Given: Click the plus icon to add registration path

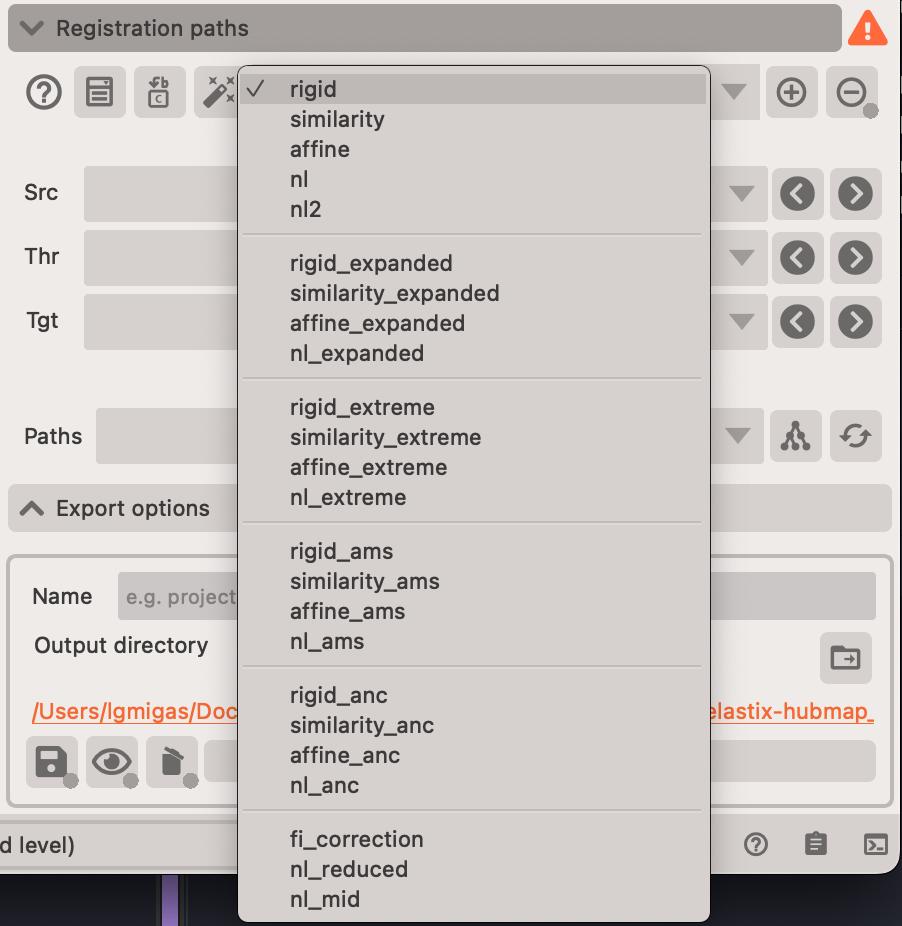Looking at the screenshot, I should click(791, 93).
